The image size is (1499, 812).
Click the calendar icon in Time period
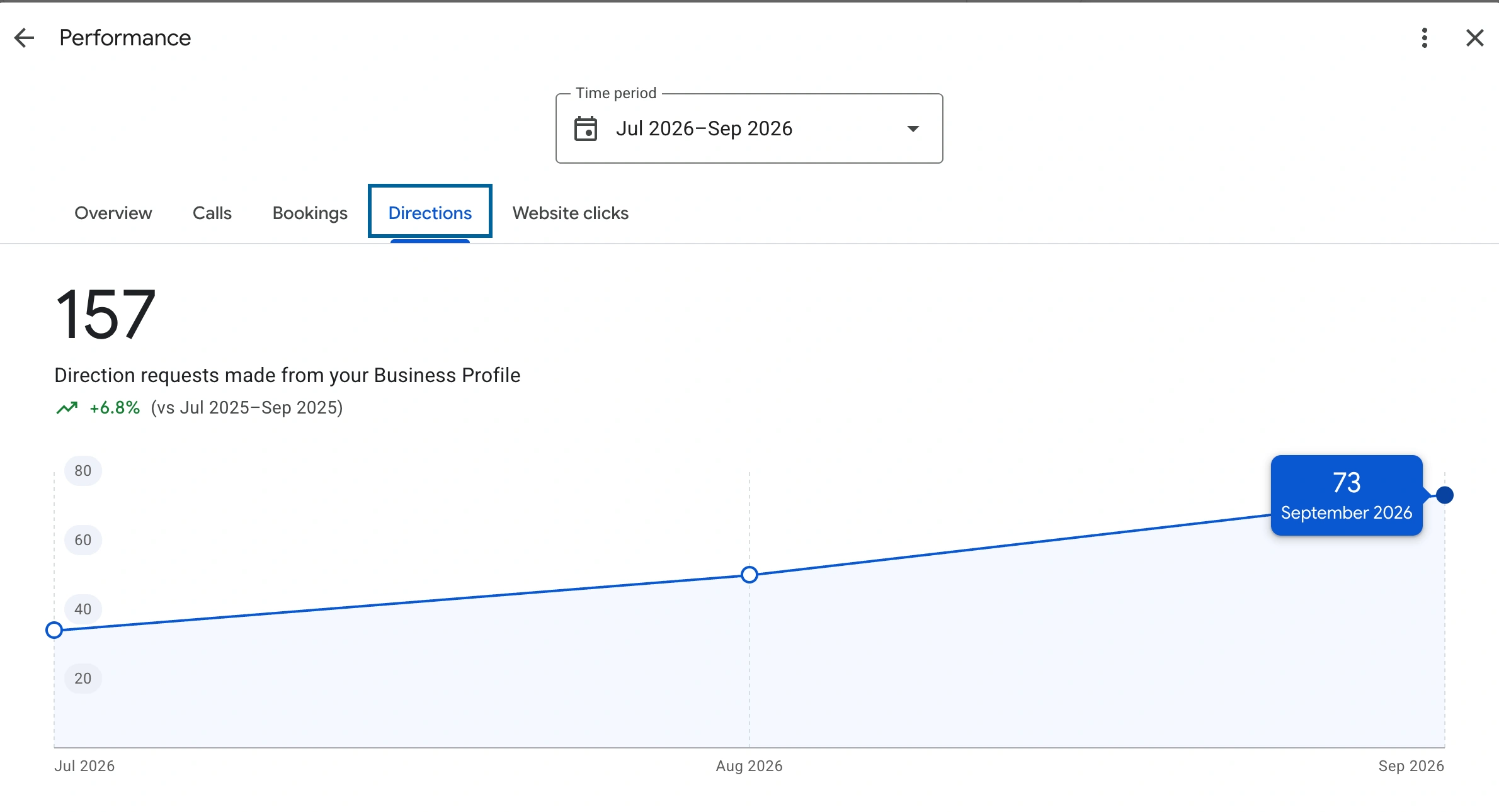click(x=586, y=128)
